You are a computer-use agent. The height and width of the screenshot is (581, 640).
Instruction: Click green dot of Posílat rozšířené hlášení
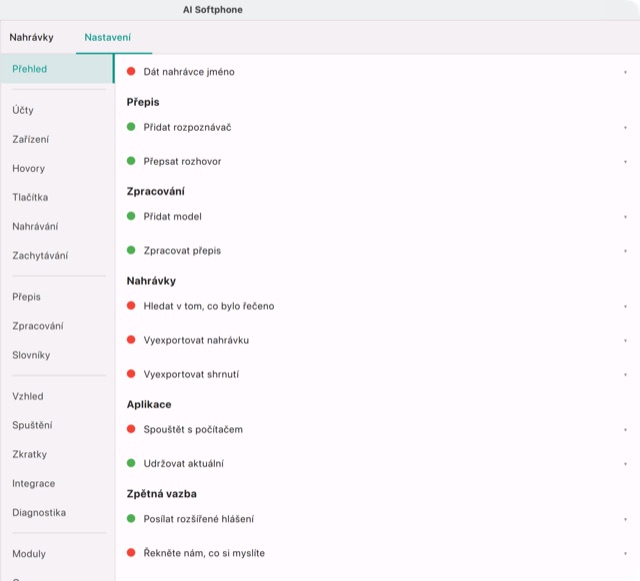(131, 519)
